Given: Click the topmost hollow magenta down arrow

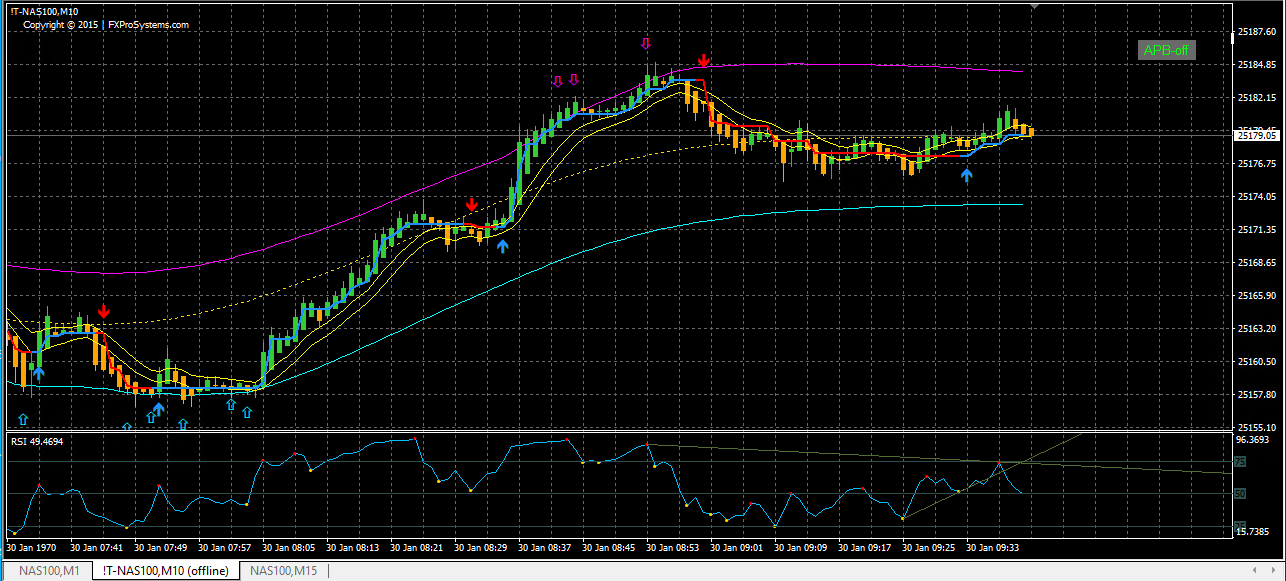Looking at the screenshot, I should [646, 44].
